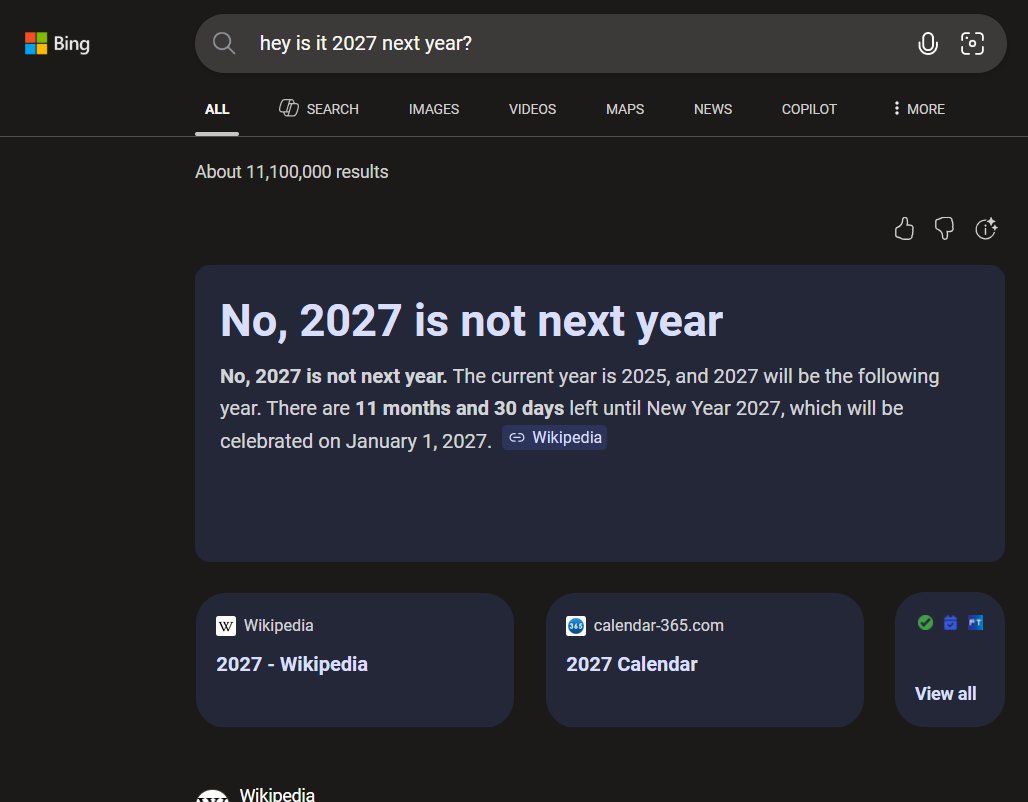Click the Wikipedia W favicon in card

(x=226, y=626)
